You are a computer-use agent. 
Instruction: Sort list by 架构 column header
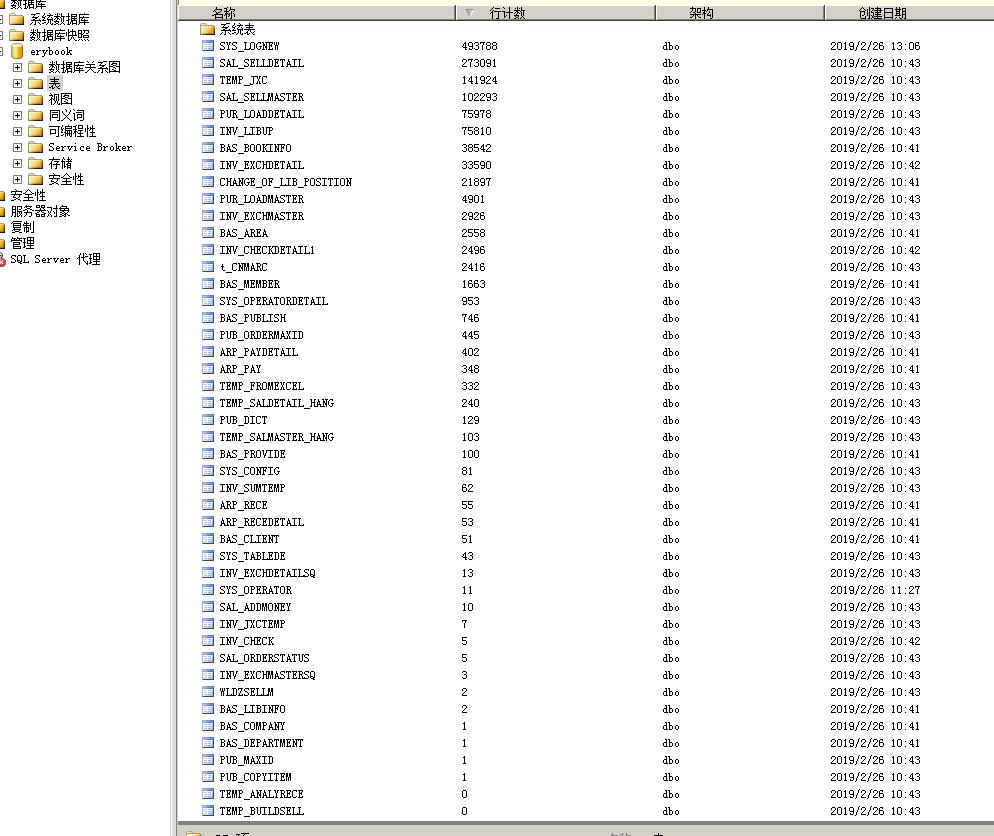[x=740, y=13]
